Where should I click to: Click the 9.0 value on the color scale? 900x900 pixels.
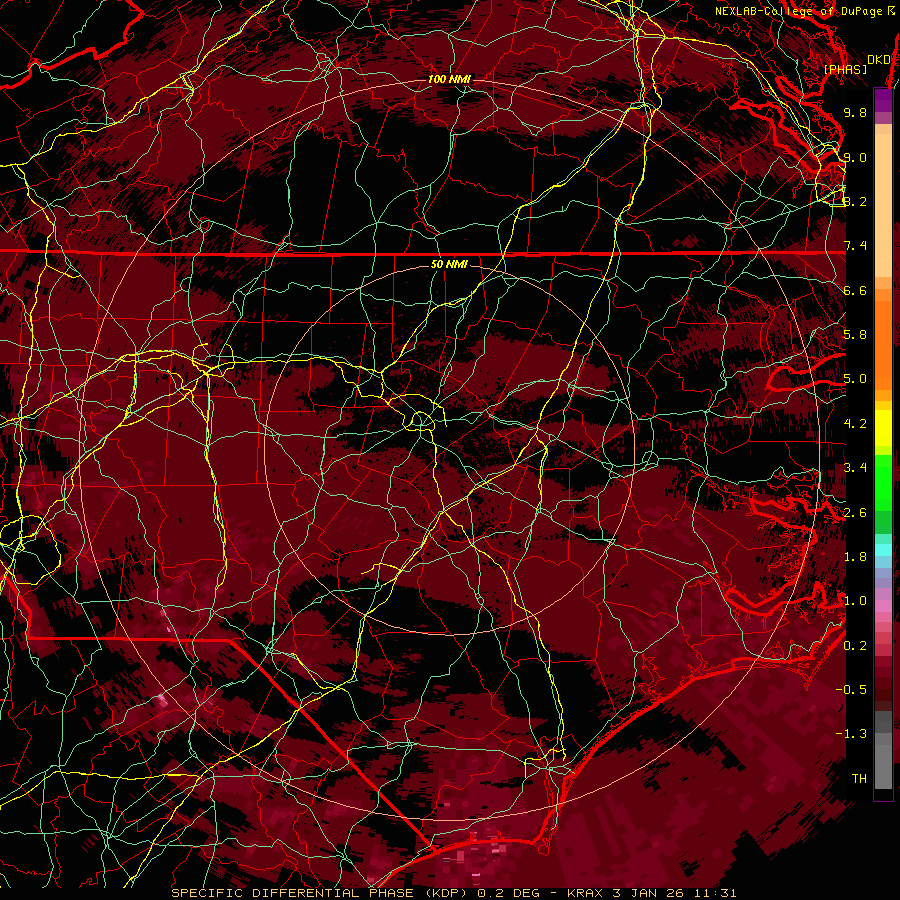(x=855, y=157)
